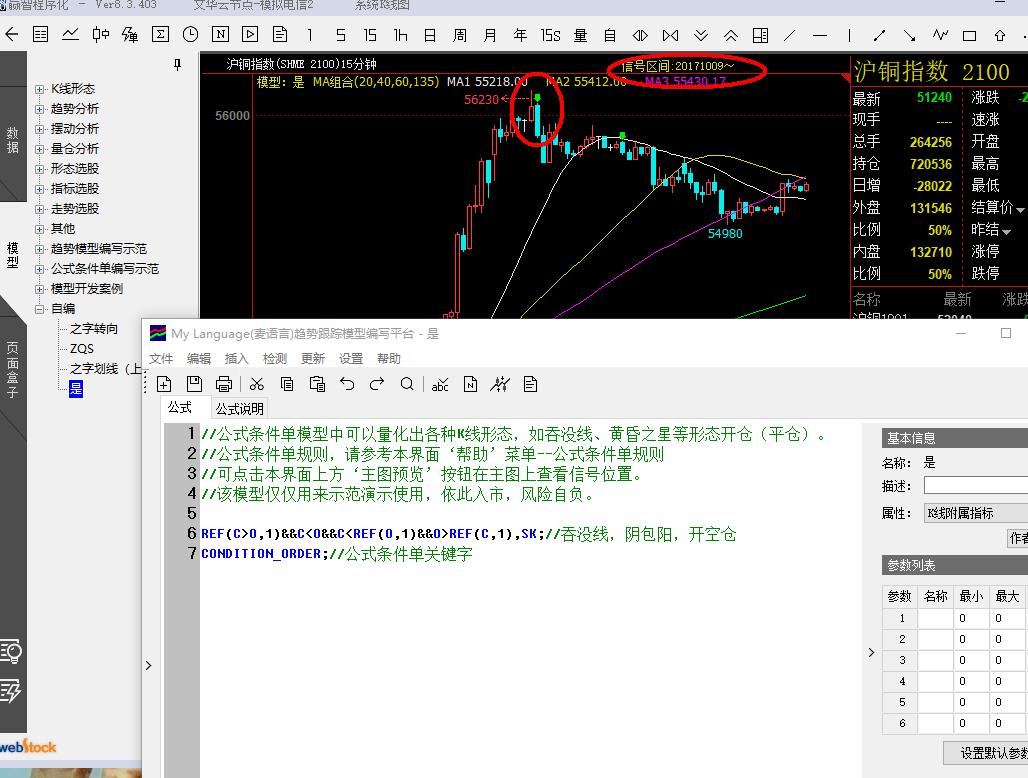Open the 昨结 dropdown arrow
The image size is (1028, 778).
(x=1006, y=231)
